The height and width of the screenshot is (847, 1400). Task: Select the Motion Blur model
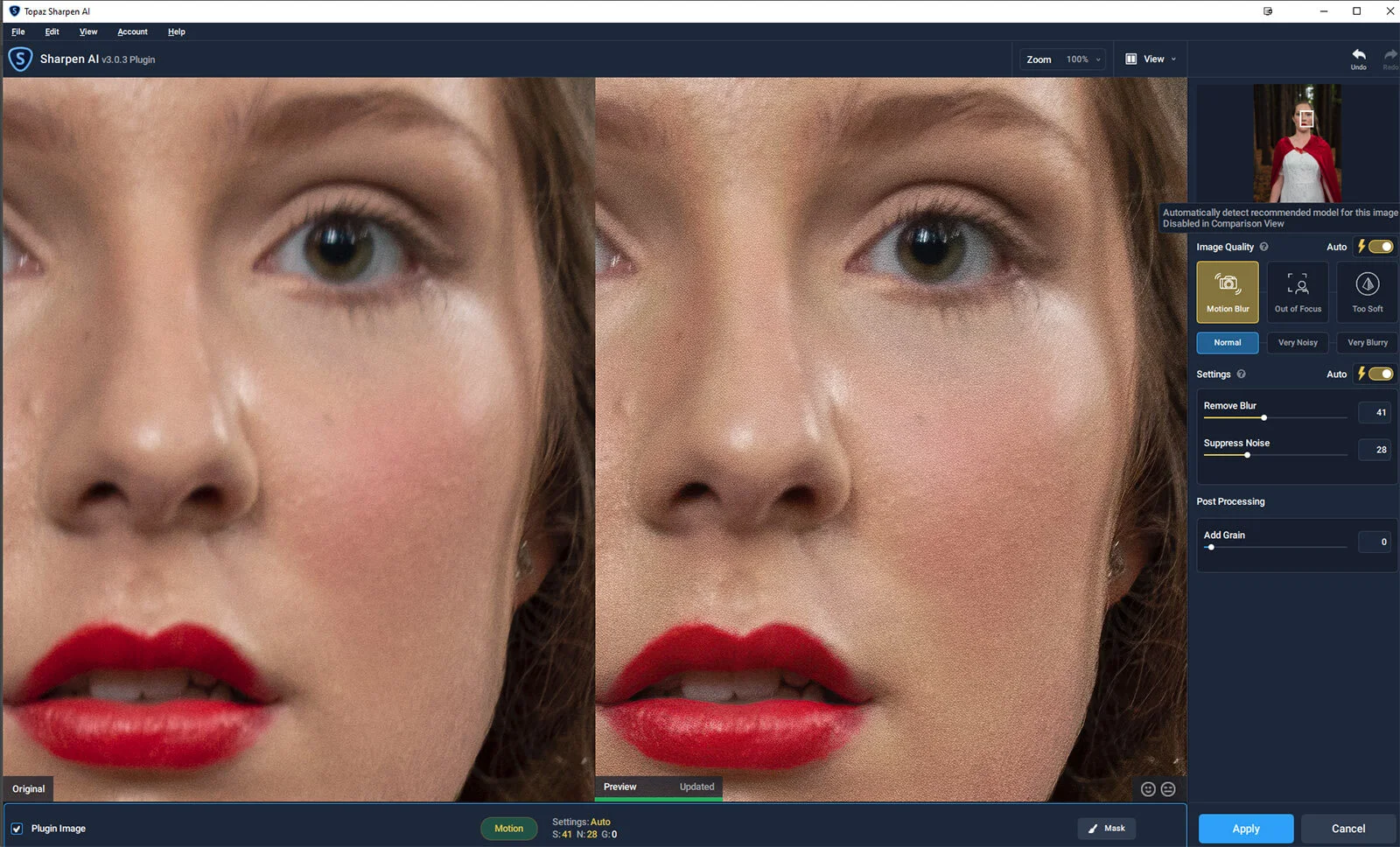point(1228,292)
